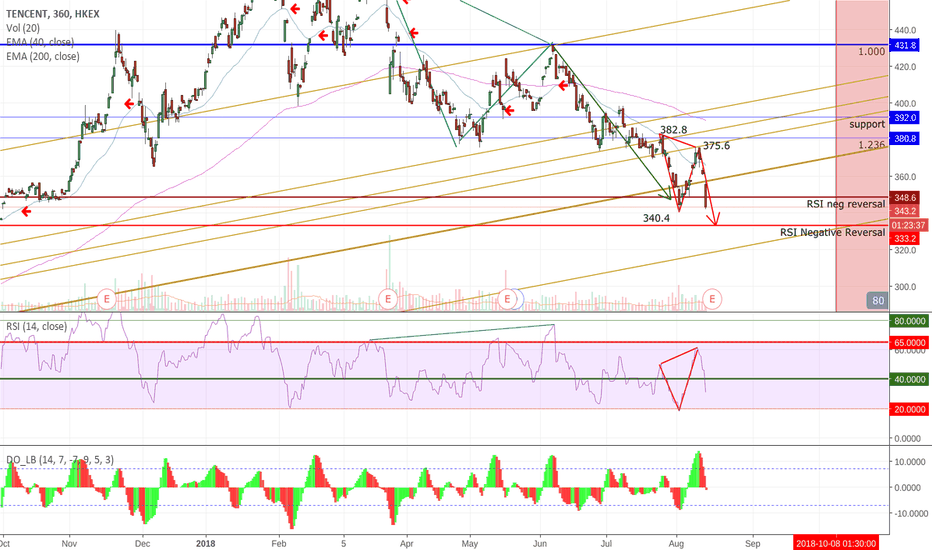Select the 300.0 price axis tick
Screen dimensions: 932x550
click(x=905, y=287)
